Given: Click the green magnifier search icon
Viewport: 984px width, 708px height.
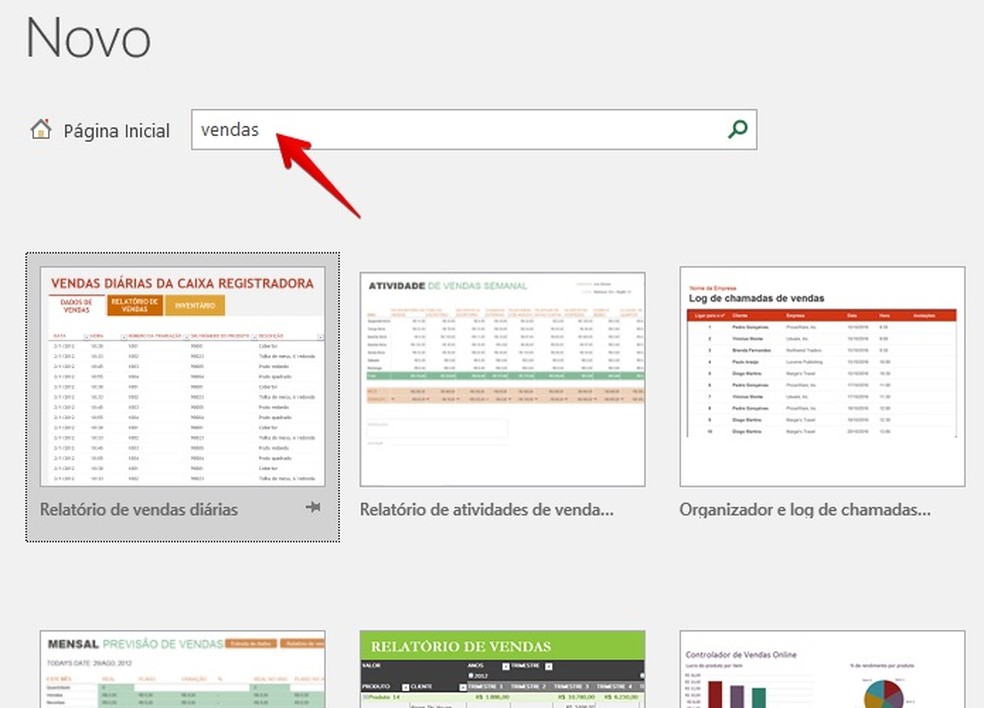Looking at the screenshot, I should 738,129.
